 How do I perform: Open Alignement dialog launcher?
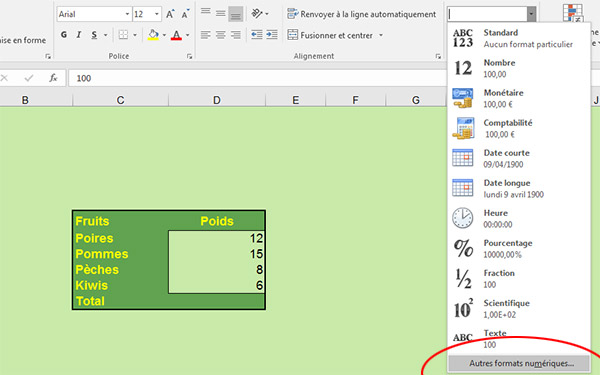tap(438, 56)
